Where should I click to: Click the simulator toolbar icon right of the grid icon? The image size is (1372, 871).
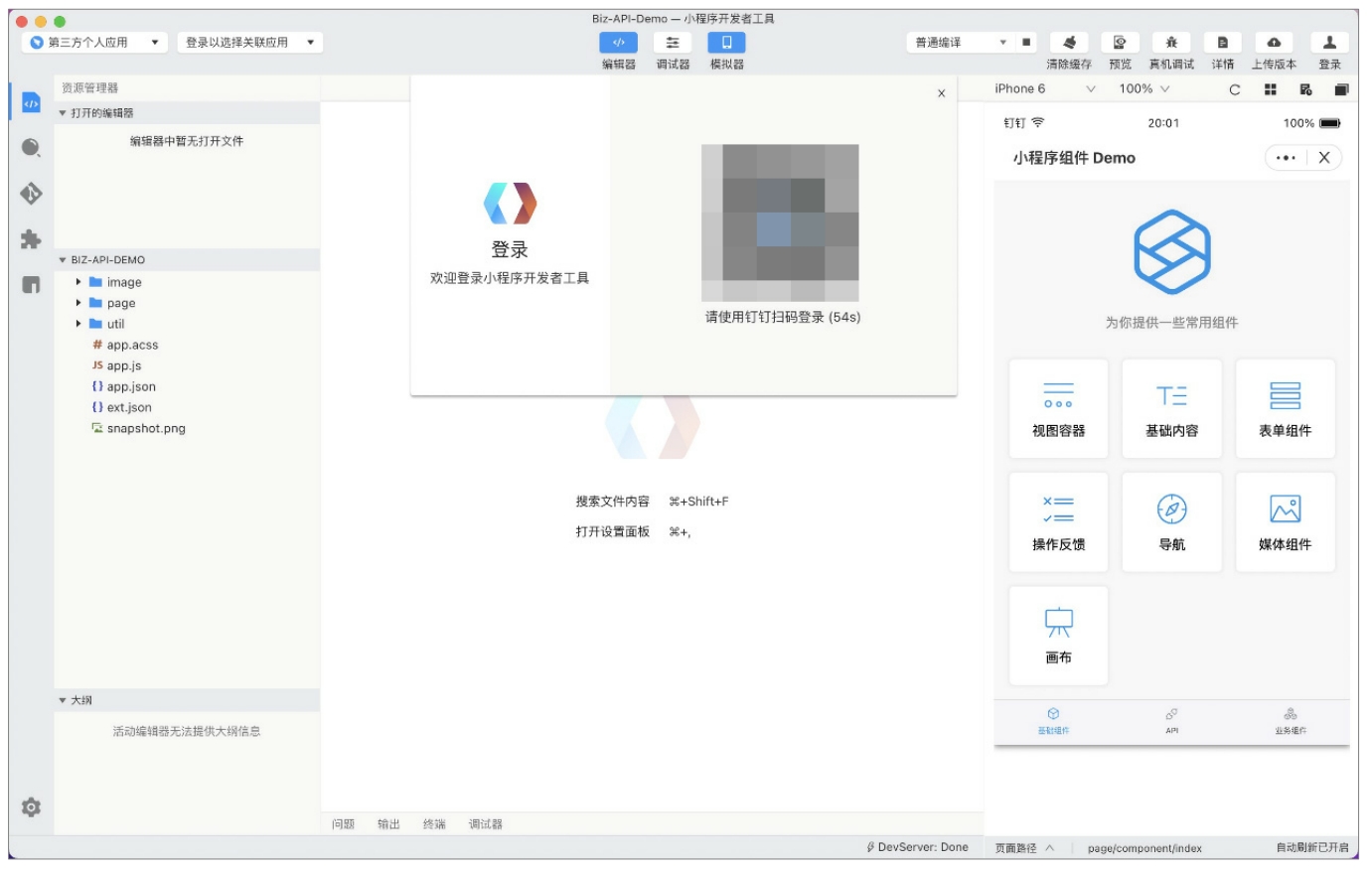tap(1305, 89)
